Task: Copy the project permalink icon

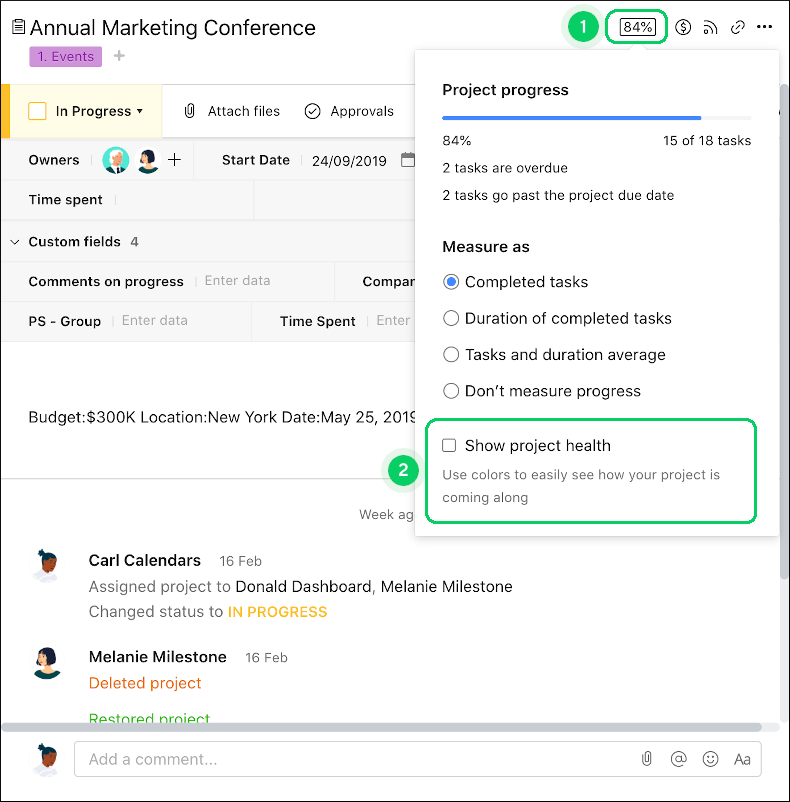Action: point(738,27)
